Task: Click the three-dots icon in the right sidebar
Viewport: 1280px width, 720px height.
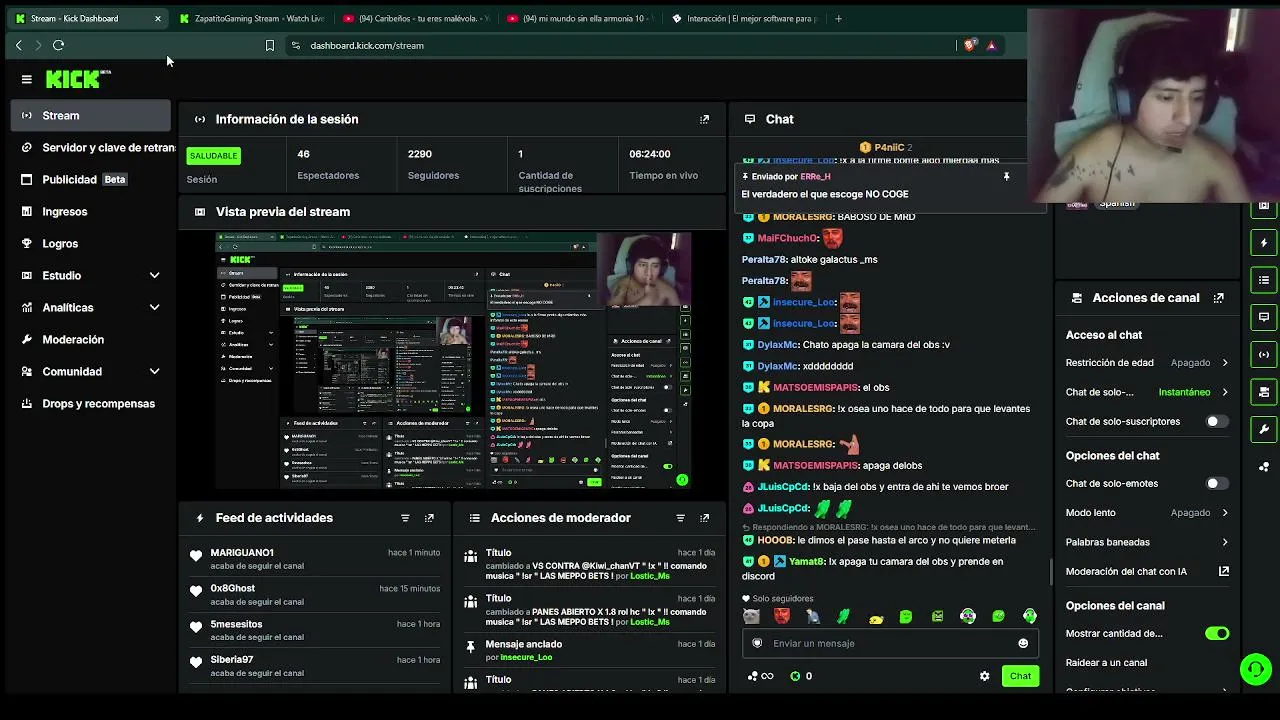Action: coord(1264,466)
